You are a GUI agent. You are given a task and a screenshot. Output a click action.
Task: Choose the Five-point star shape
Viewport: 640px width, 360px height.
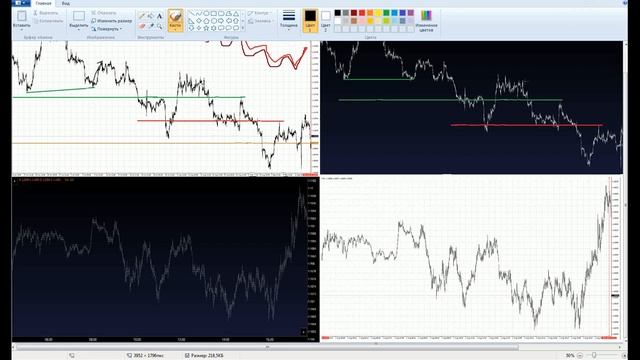206,28
